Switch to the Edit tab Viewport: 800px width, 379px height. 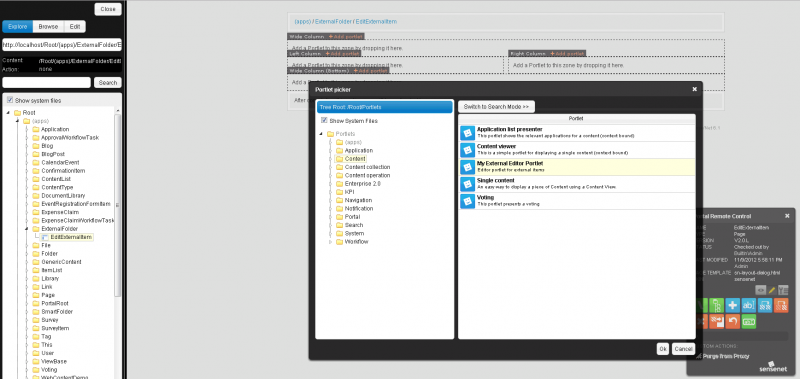point(75,27)
